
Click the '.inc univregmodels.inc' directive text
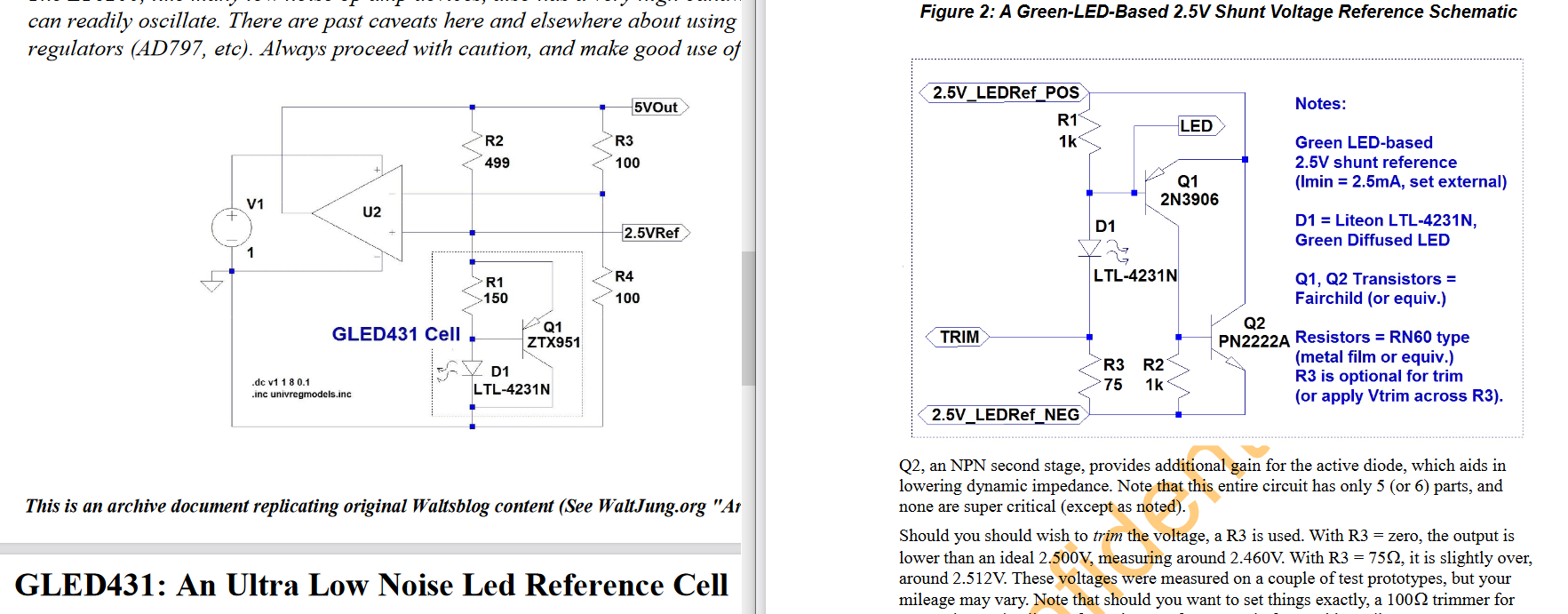[301, 394]
